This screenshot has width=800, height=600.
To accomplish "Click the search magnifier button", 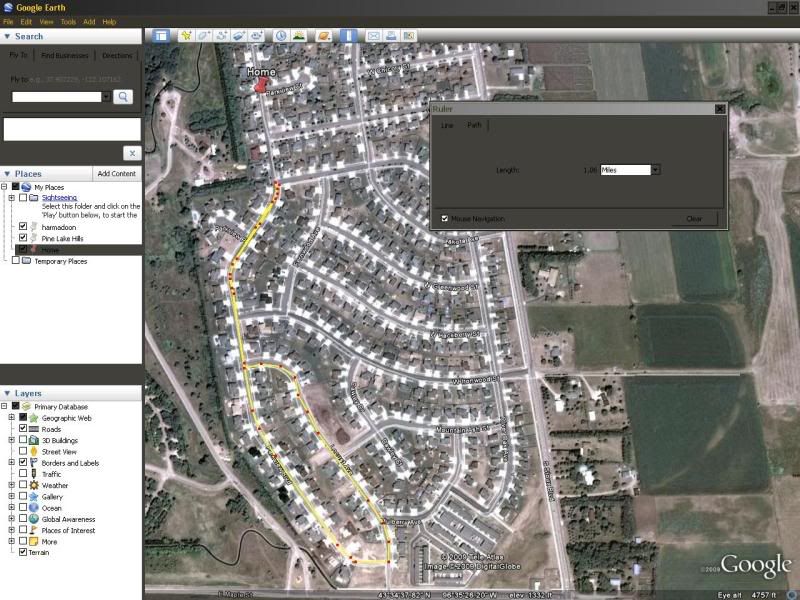I will [123, 97].
